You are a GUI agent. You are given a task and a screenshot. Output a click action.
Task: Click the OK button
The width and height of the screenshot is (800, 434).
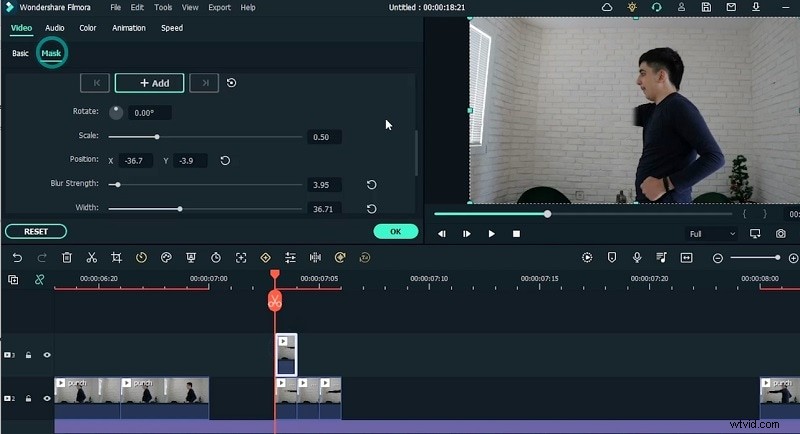click(x=395, y=231)
